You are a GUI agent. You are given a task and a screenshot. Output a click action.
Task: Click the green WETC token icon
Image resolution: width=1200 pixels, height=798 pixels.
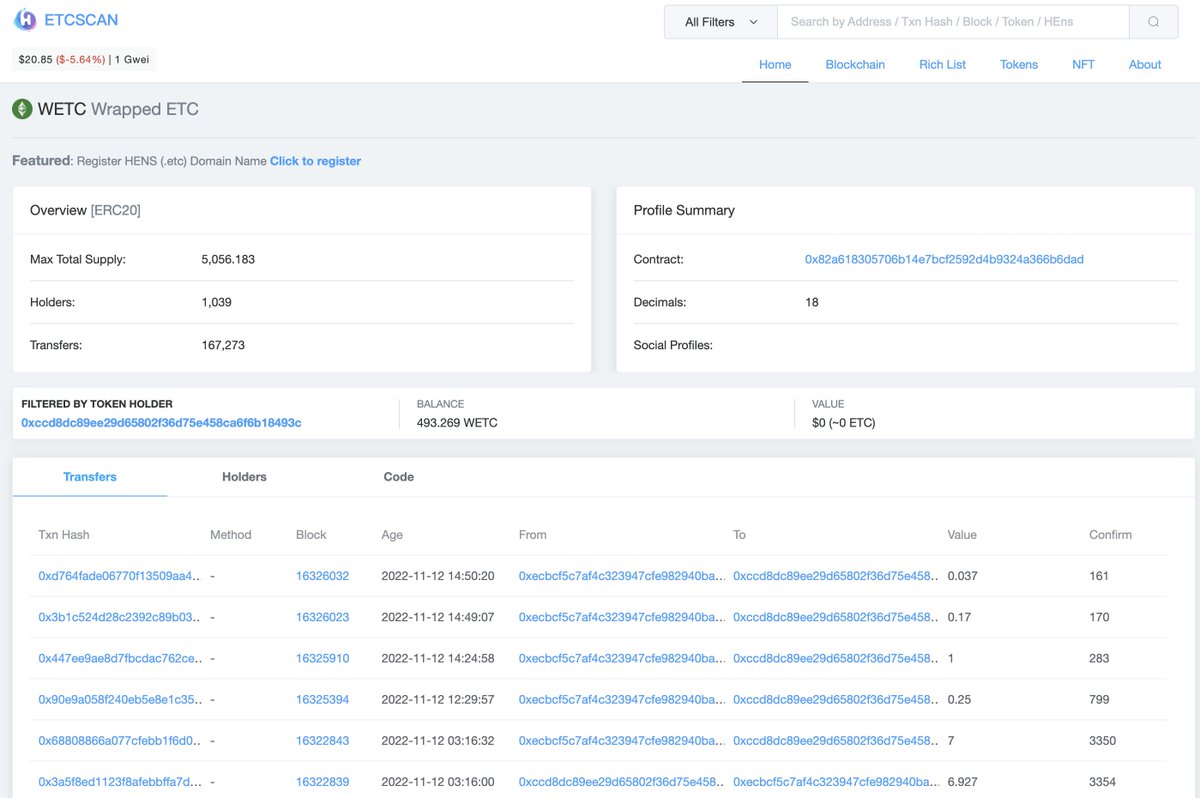coord(22,109)
